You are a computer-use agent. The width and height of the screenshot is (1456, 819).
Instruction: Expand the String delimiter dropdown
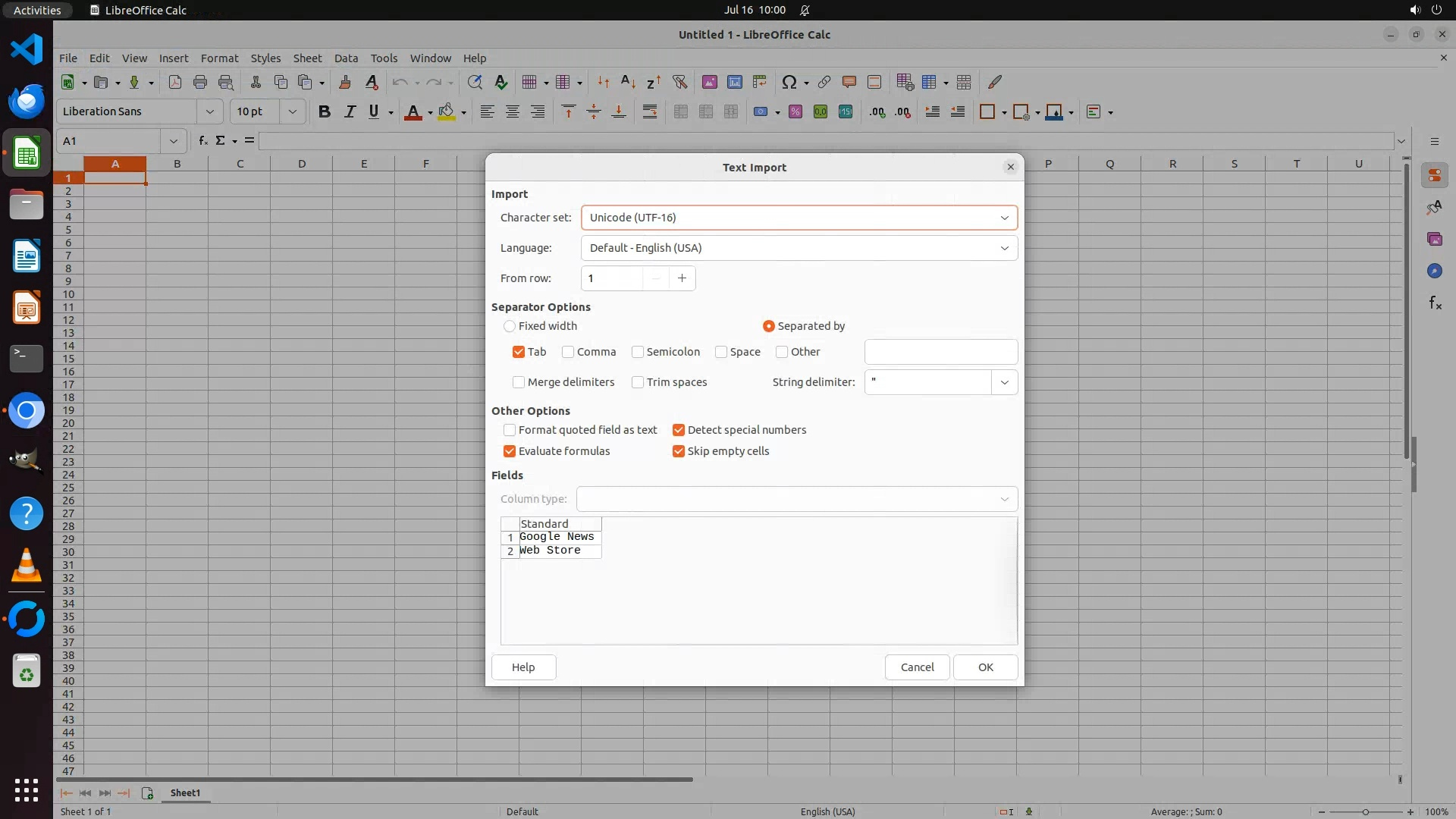pyautogui.click(x=1004, y=382)
